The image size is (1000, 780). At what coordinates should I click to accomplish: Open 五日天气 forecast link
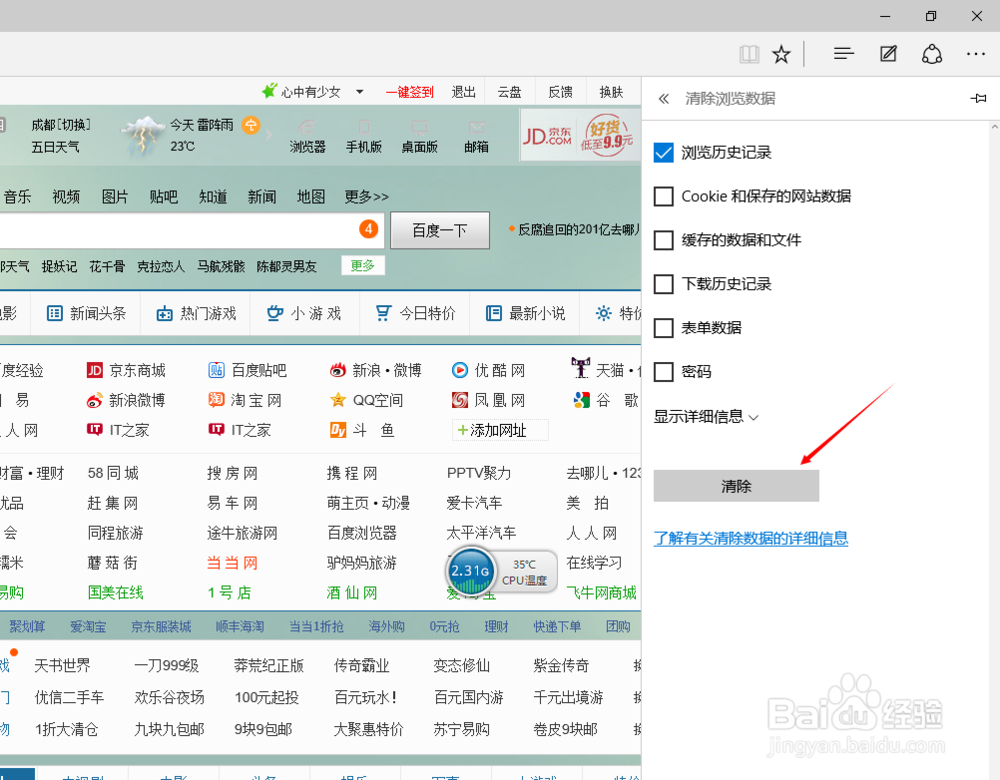[55, 147]
